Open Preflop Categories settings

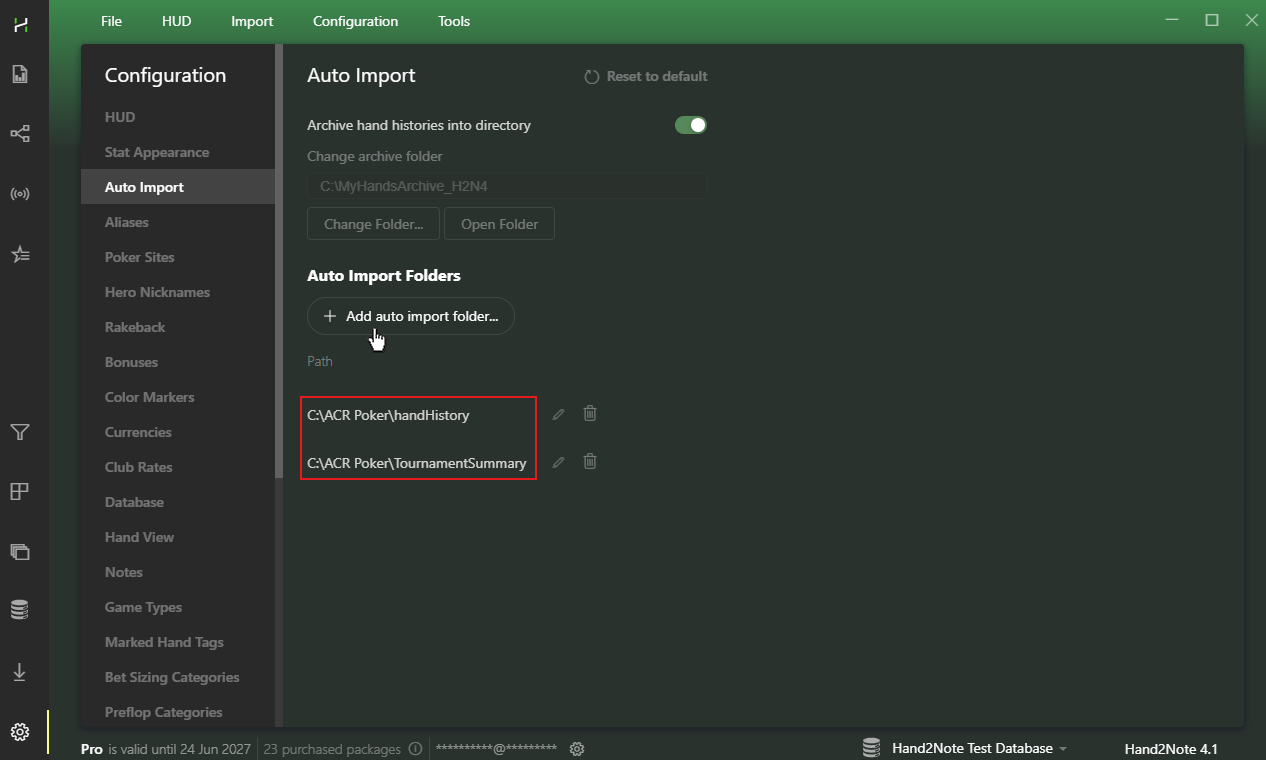pos(178,712)
